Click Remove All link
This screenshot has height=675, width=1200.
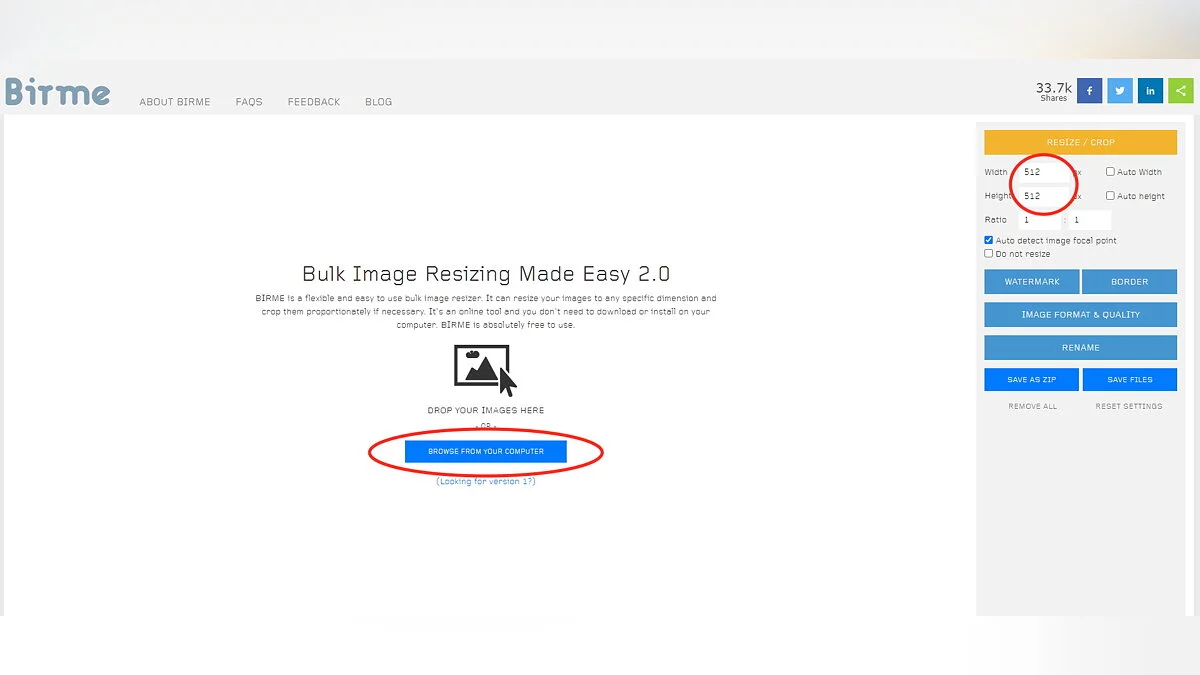[1032, 407]
